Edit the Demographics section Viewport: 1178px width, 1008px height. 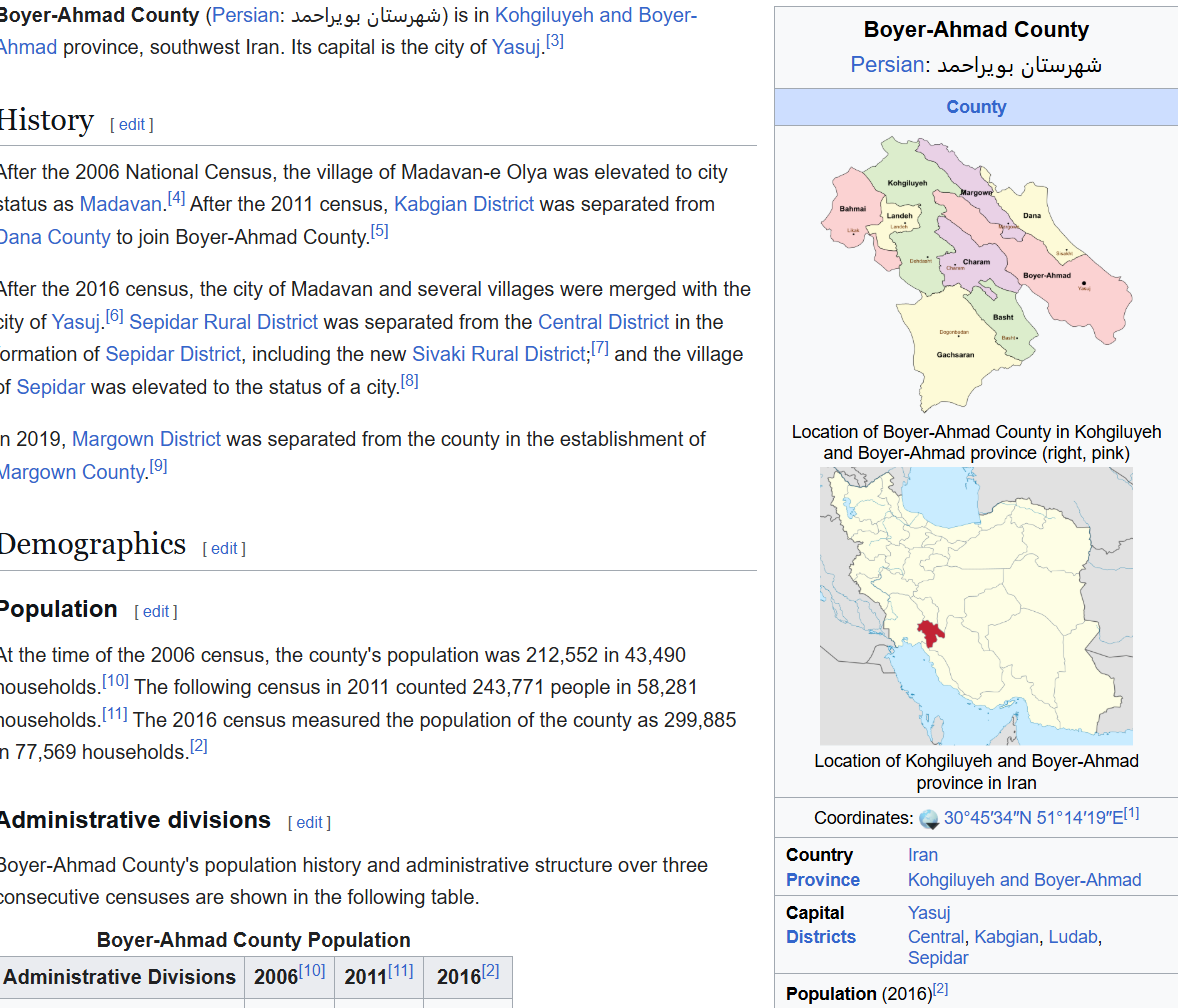click(224, 549)
